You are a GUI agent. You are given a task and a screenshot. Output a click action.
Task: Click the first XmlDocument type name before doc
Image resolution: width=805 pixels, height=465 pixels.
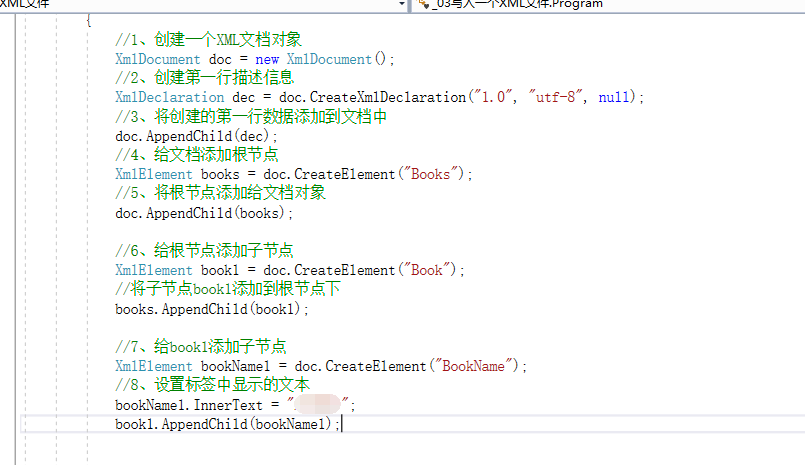point(158,60)
